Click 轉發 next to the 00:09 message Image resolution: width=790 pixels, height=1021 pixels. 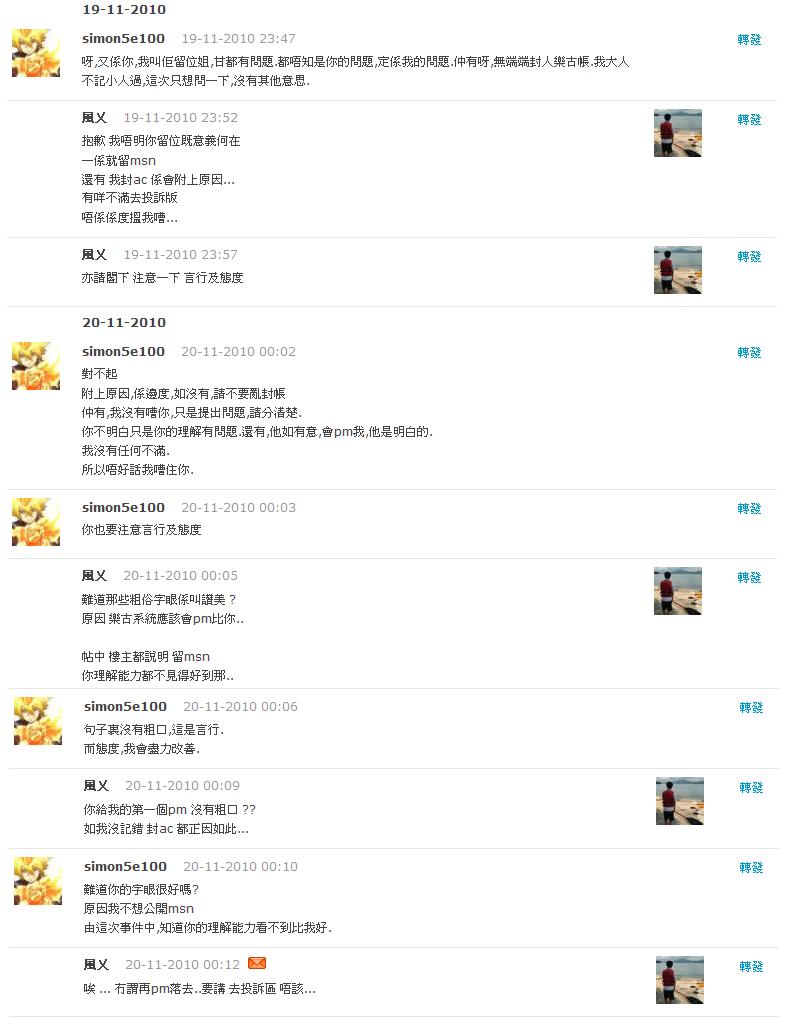click(x=751, y=788)
